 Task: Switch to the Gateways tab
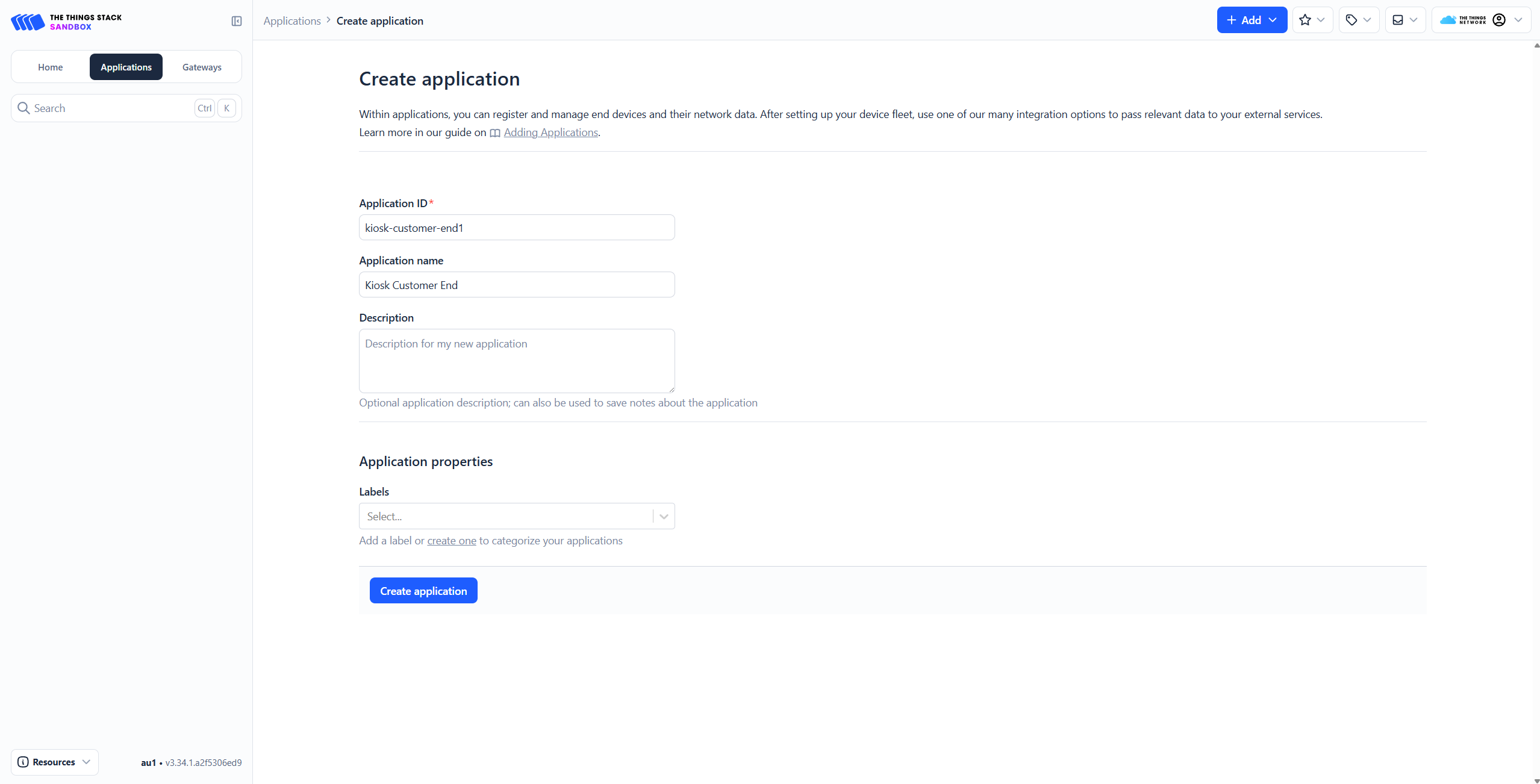(202, 67)
